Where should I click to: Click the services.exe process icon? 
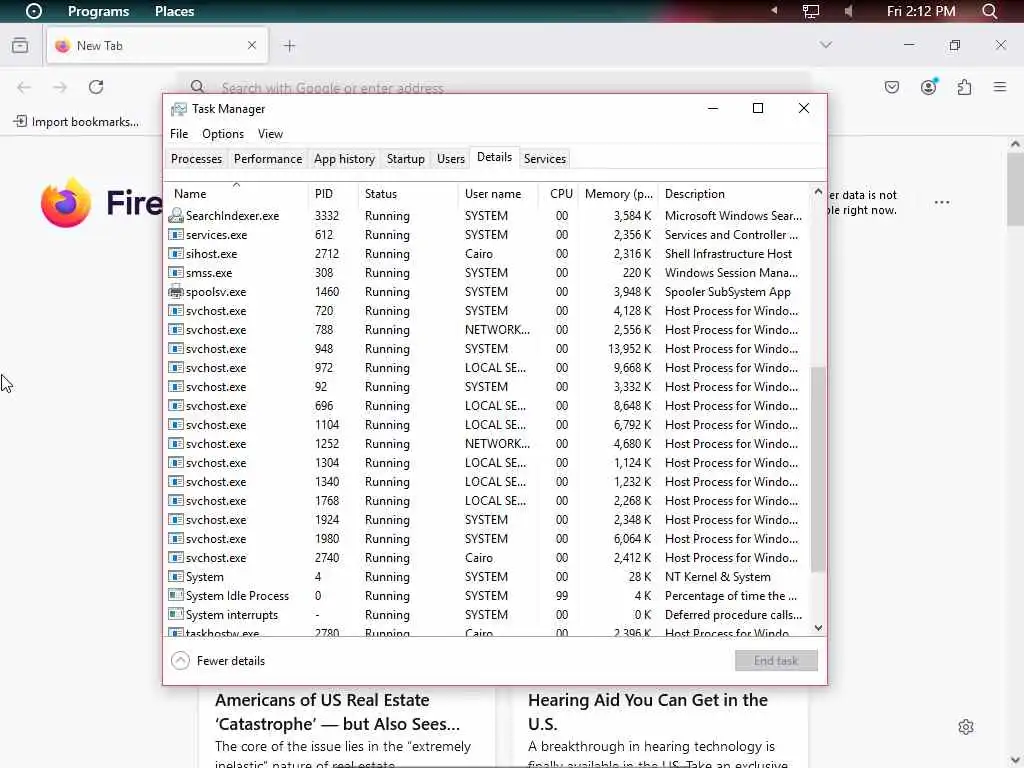(176, 234)
